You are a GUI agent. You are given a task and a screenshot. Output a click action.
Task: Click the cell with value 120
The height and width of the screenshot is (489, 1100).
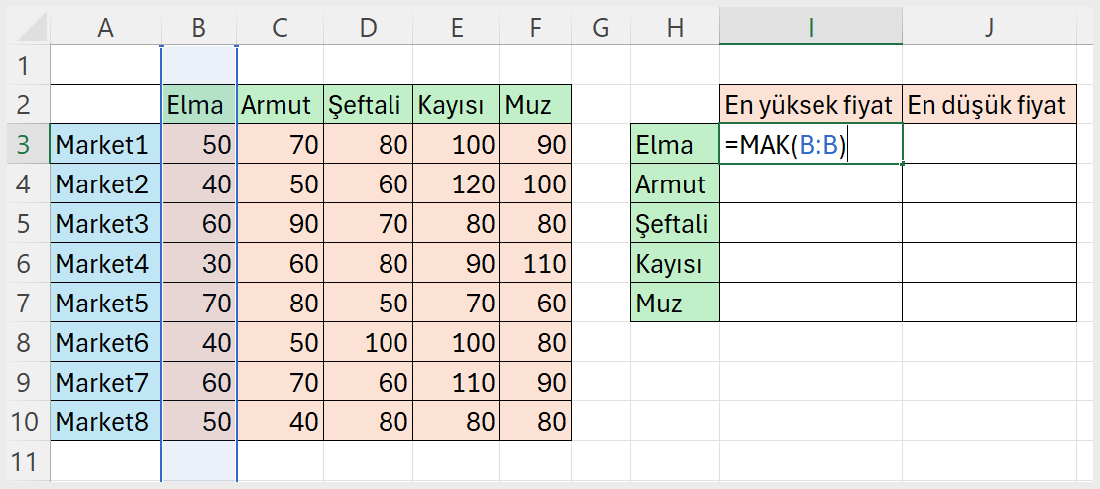click(x=456, y=184)
